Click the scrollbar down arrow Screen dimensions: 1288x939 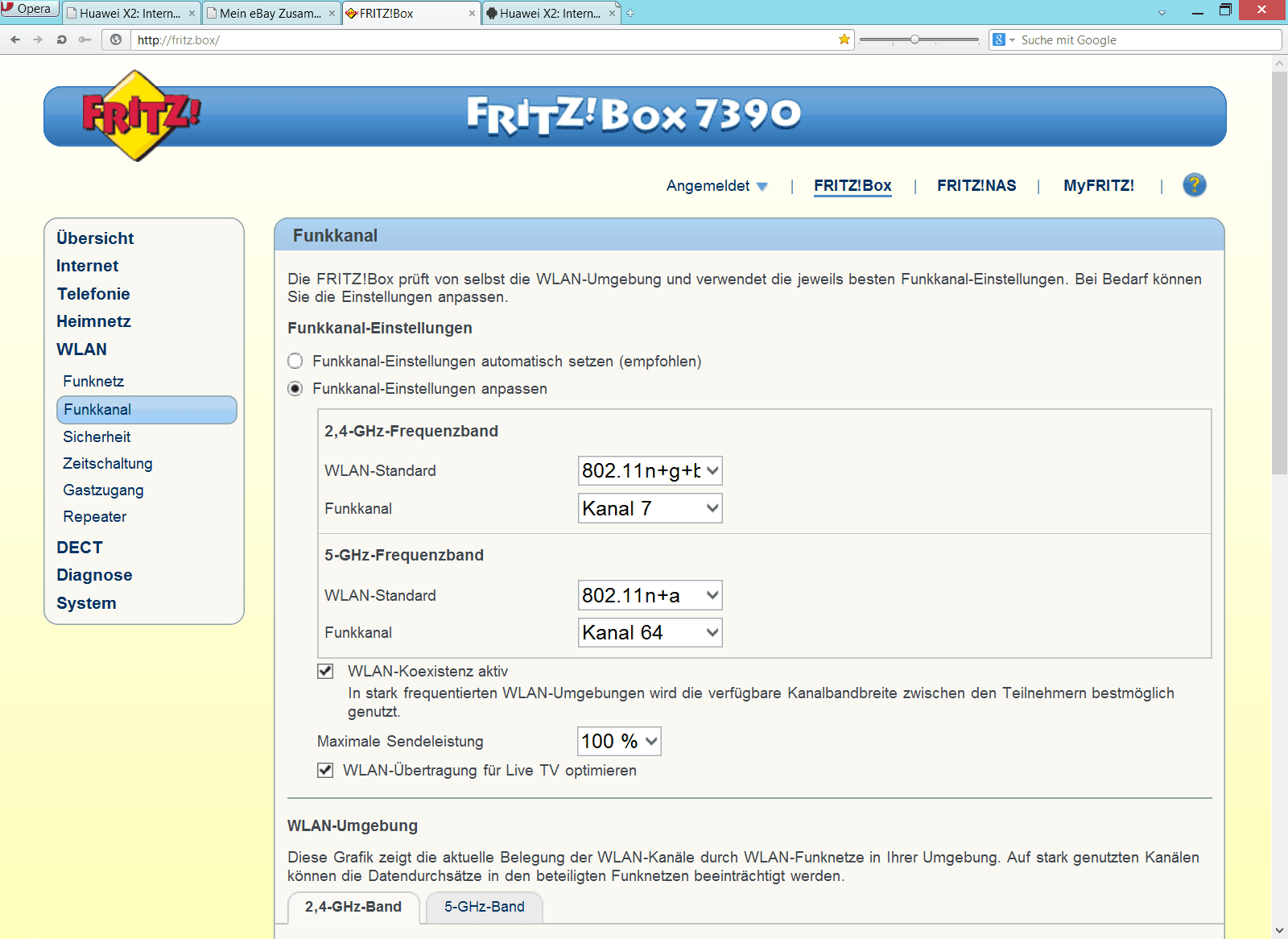(x=1279, y=930)
